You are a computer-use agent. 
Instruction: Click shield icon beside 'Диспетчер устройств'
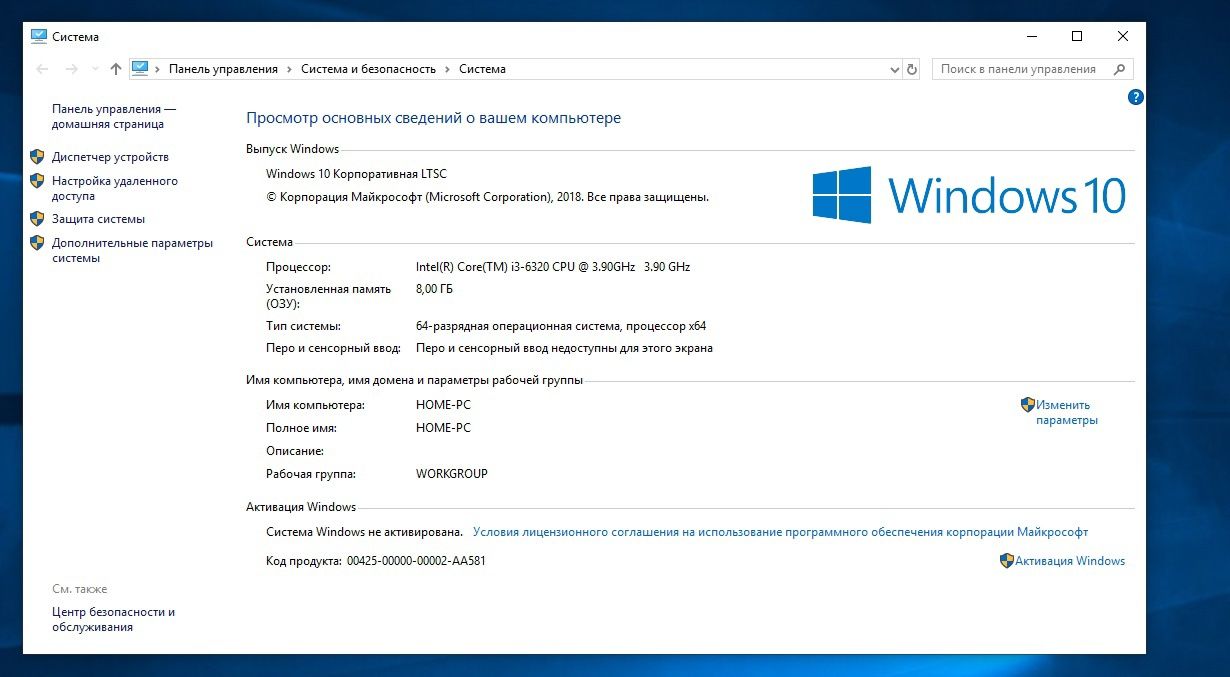[x=37, y=157]
